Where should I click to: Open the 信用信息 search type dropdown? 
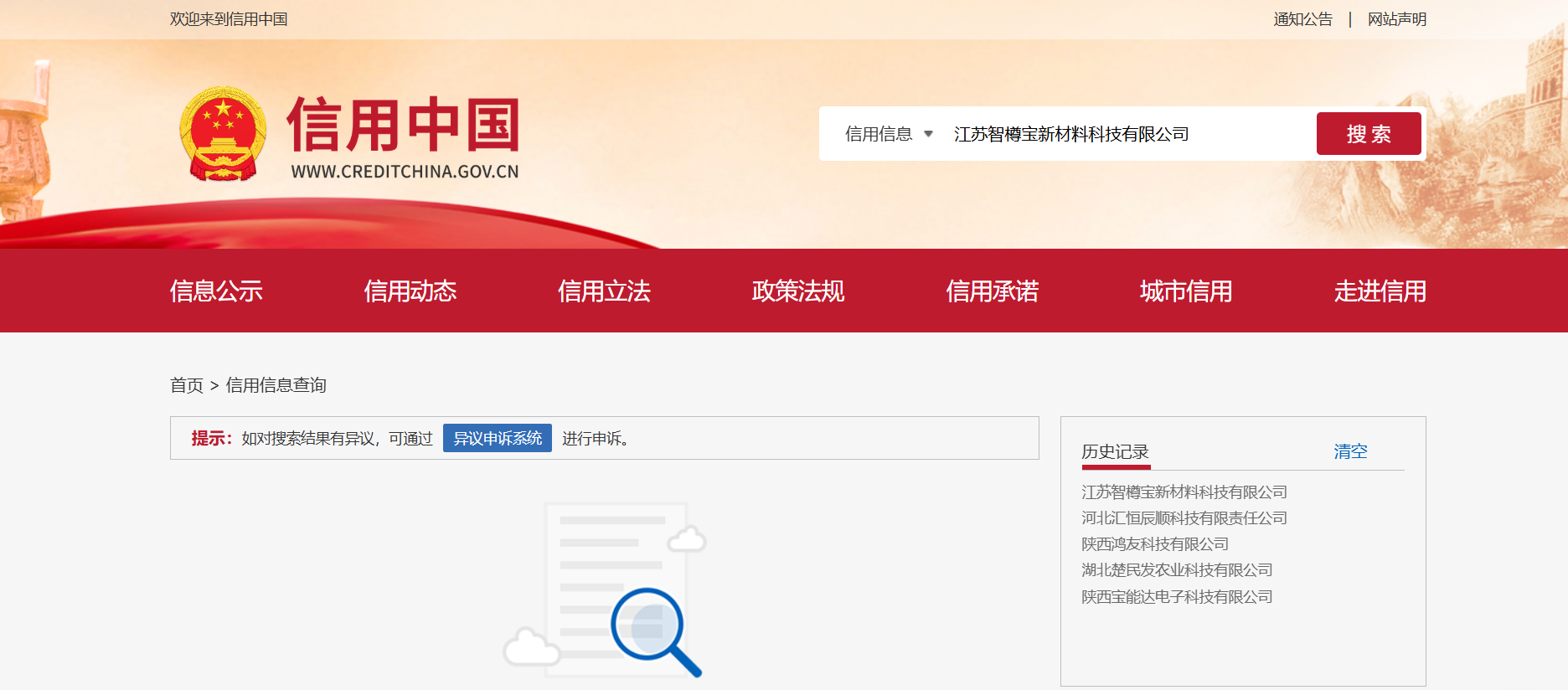[889, 134]
